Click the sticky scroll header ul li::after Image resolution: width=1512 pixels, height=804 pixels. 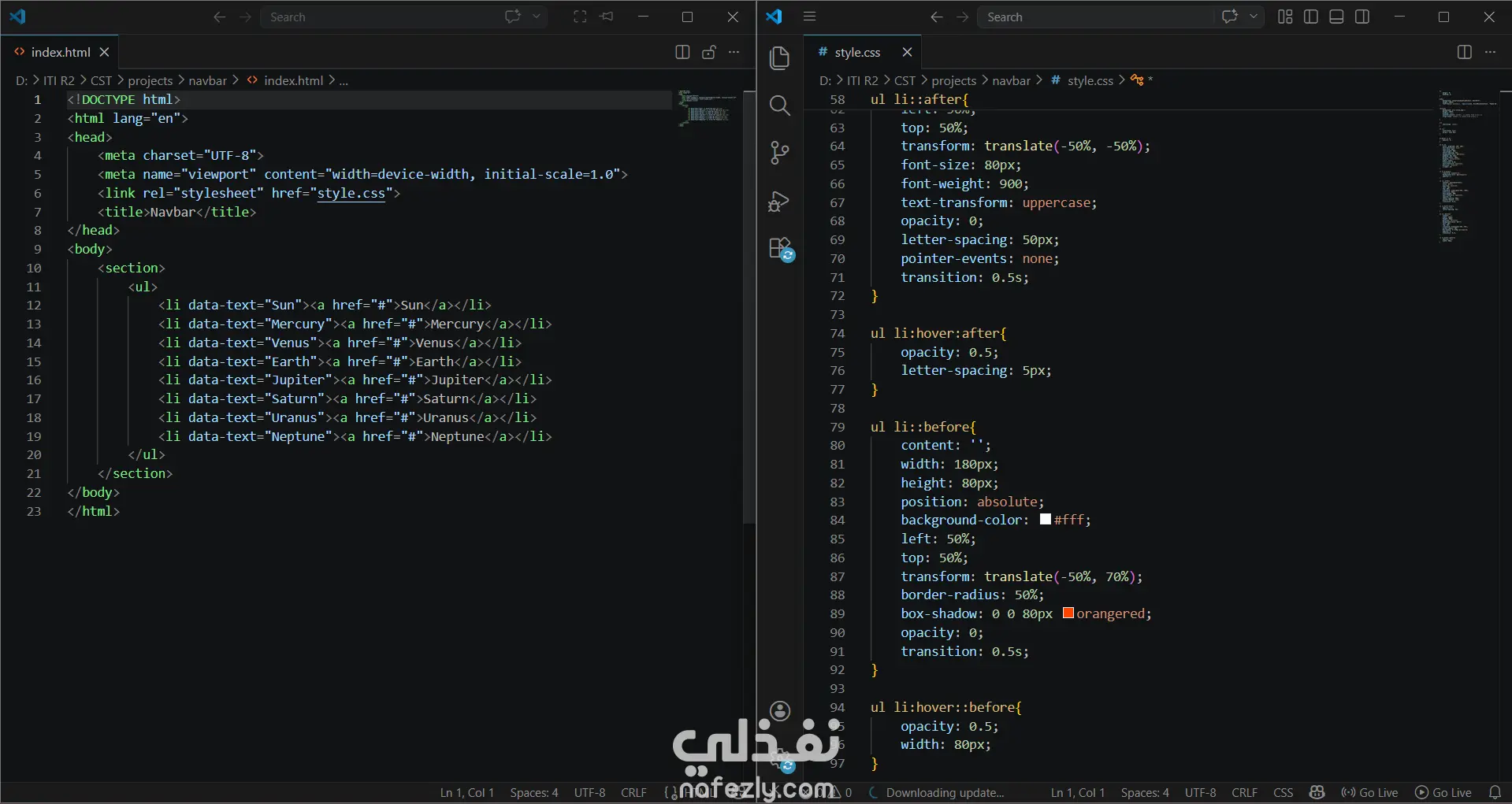[919, 99]
